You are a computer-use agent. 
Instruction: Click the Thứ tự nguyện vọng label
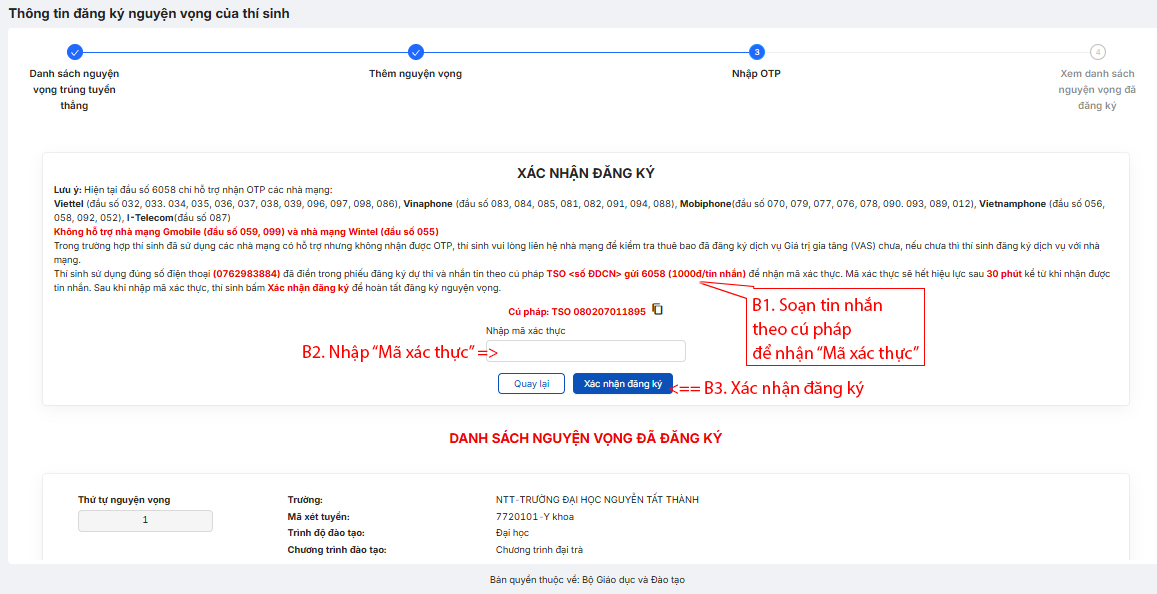pyautogui.click(x=124, y=500)
